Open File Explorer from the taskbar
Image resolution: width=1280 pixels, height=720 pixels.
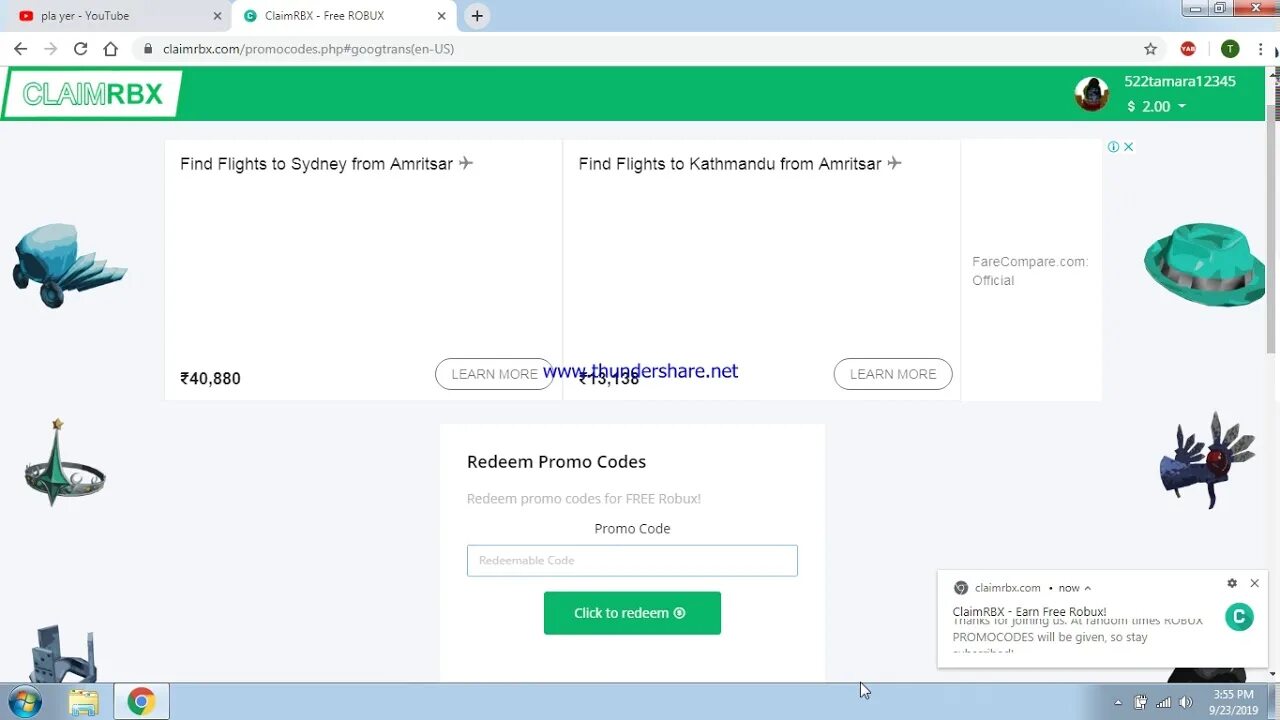tap(84, 702)
